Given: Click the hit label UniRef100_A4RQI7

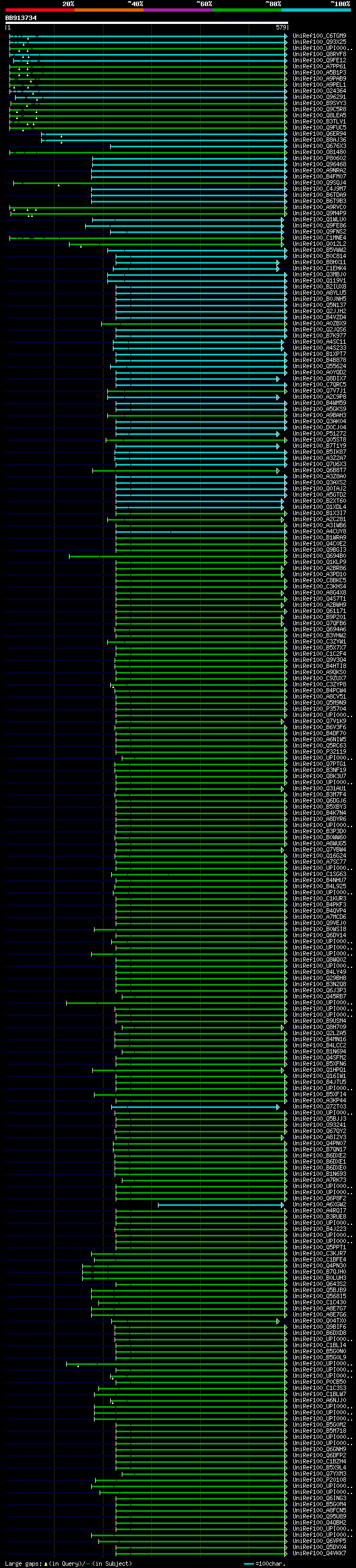Looking at the screenshot, I should pyautogui.click(x=319, y=1211).
